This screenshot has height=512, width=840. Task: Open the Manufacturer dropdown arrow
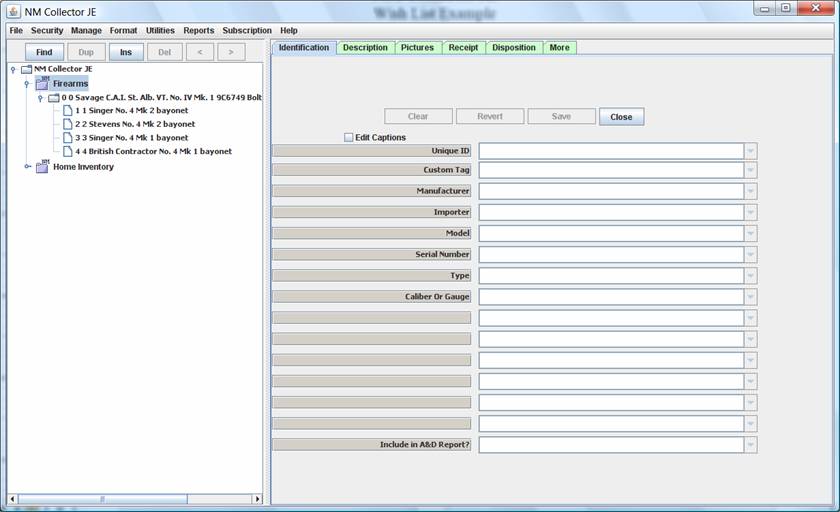click(751, 191)
